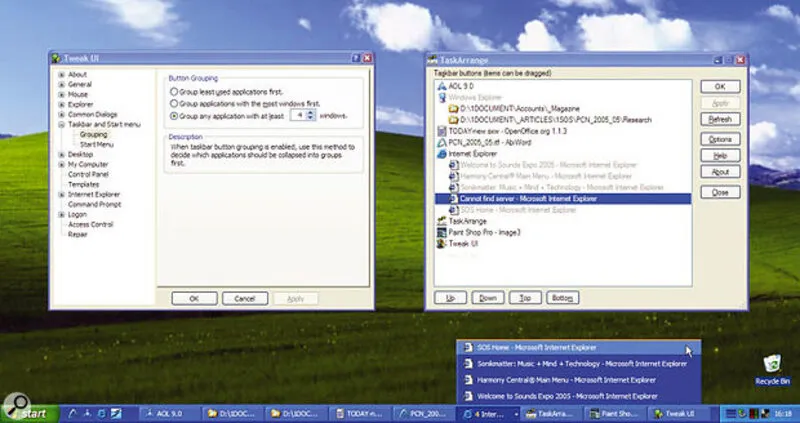Click Internet Explorer group icon in TaskArrange list
Image resolution: width=800 pixels, height=423 pixels.
(442, 154)
